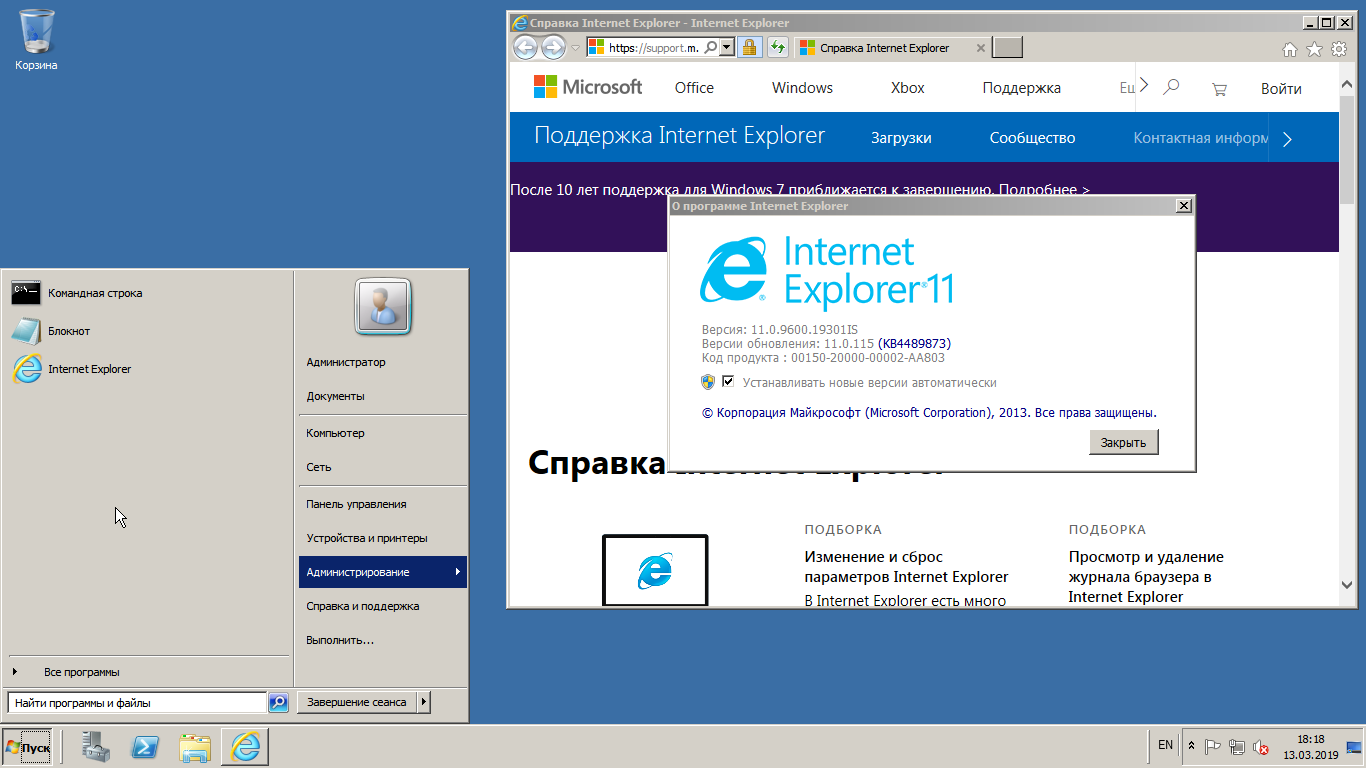This screenshot has width=1366, height=768.
Task: Open the Recycle Bin (Корзина) on desktop
Action: 36,40
